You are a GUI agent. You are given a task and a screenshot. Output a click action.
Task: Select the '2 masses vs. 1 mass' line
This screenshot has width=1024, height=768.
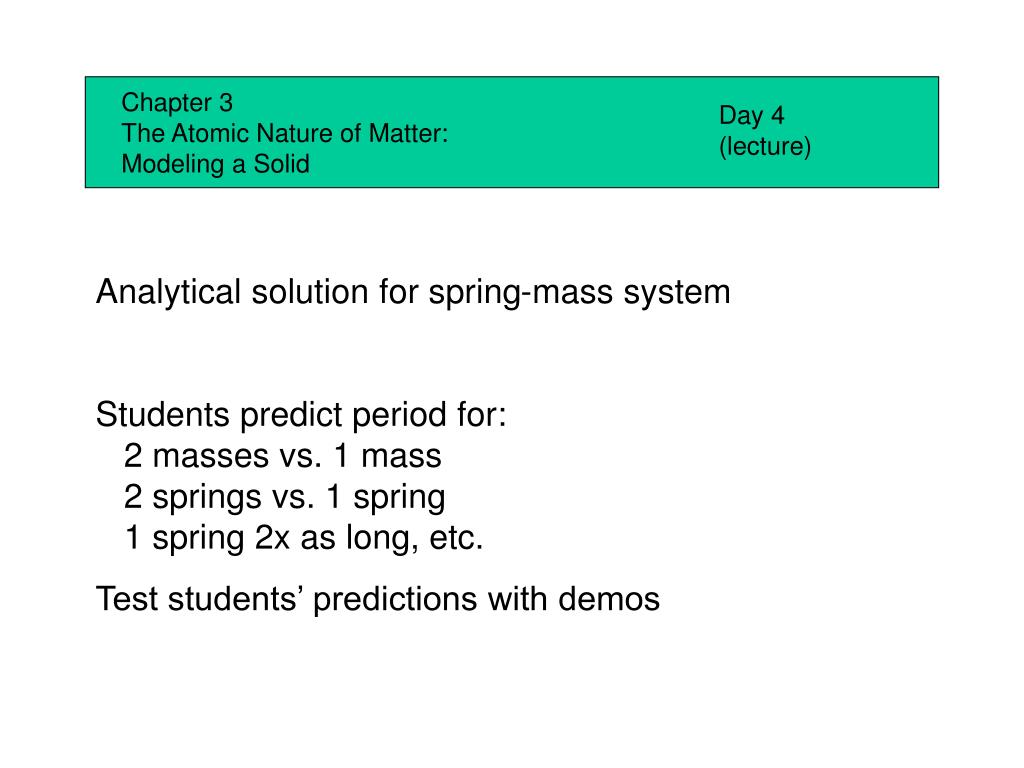click(x=283, y=455)
